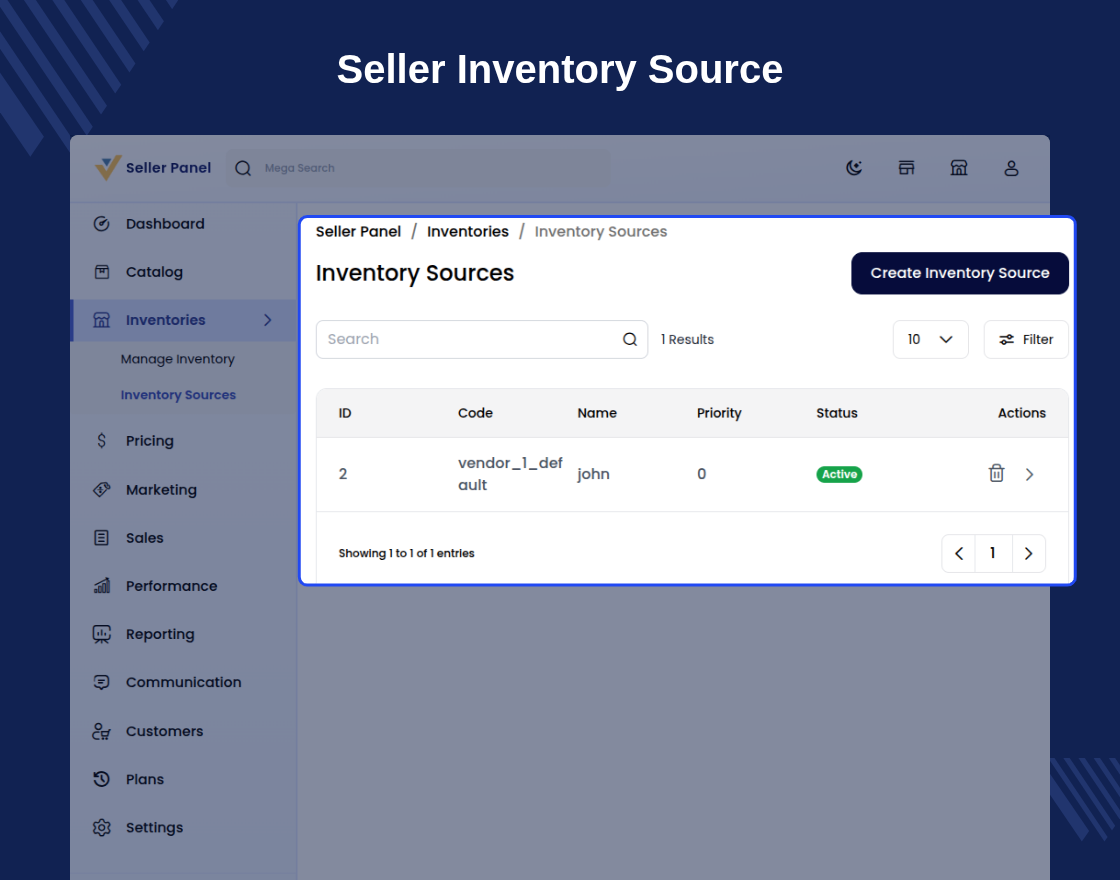This screenshot has width=1120, height=880.
Task: Click Create Inventory Source button
Action: [959, 273]
